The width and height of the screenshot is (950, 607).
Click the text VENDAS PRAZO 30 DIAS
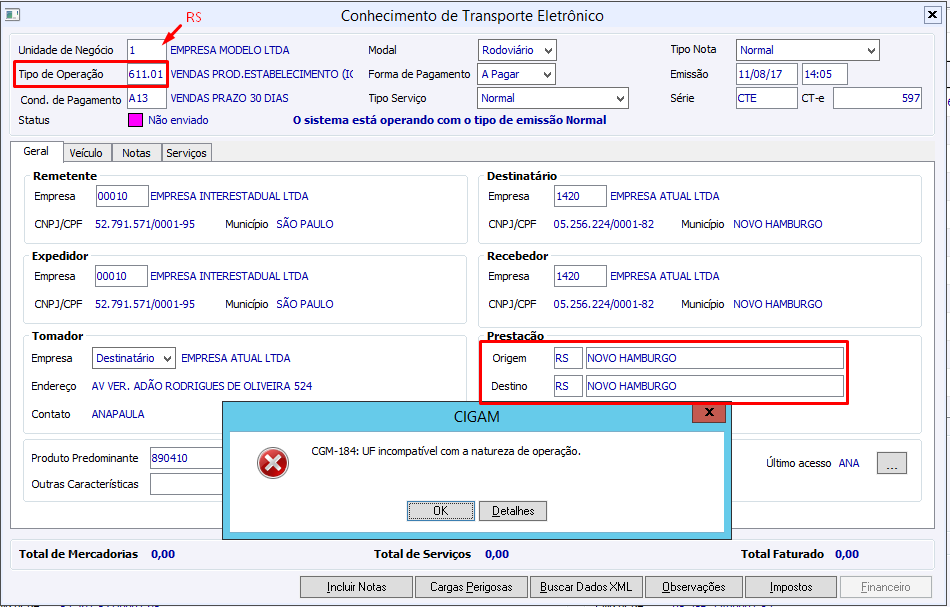[230, 98]
